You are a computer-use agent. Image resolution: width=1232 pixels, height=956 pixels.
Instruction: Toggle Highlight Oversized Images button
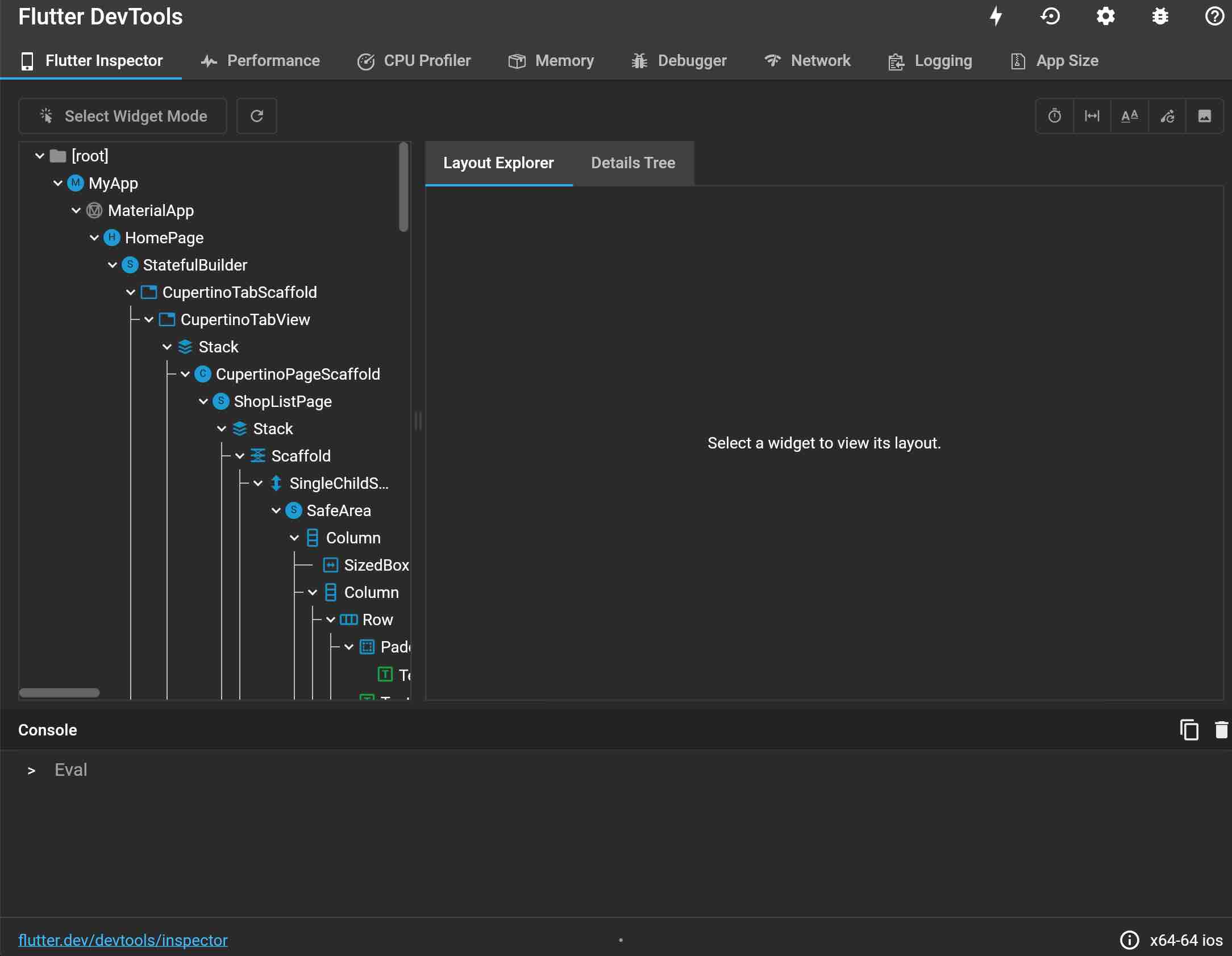coord(1204,116)
